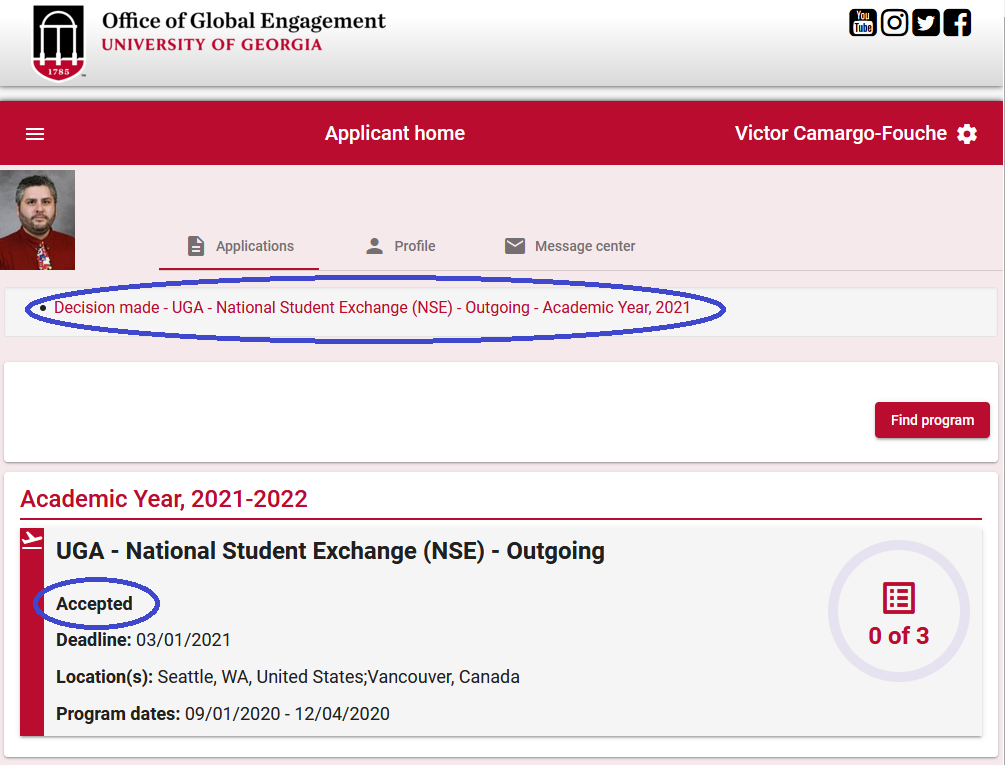Viewport: 1005px width, 765px height.
Task: Click the Seattle and Vancouver locations line
Action: pos(288,677)
